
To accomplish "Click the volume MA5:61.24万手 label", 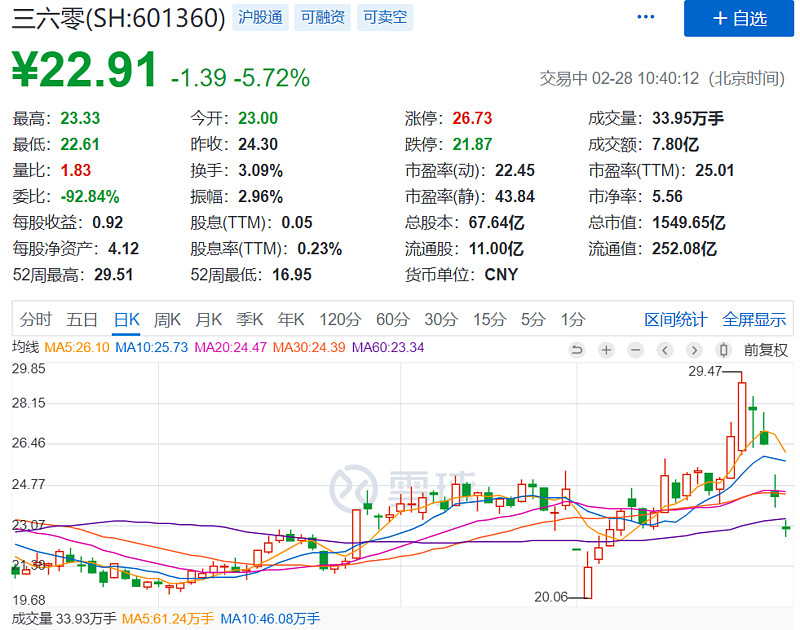I will click(167, 619).
